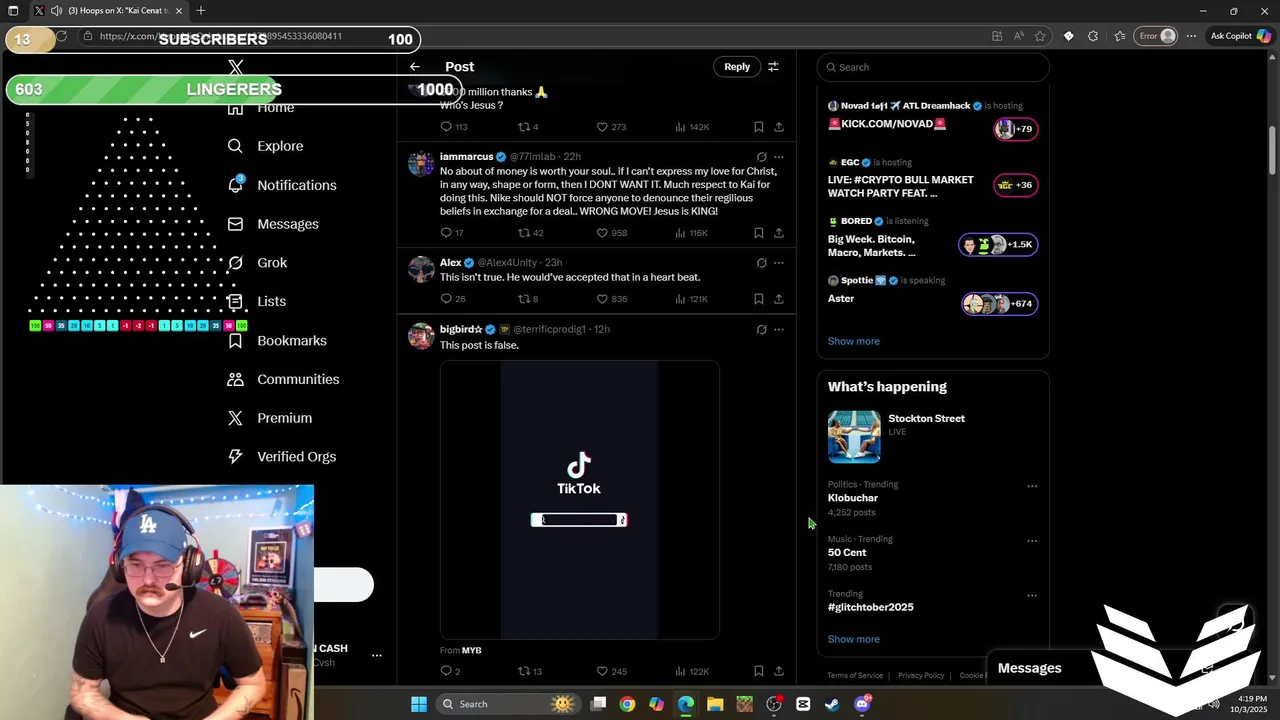
Task: Open Ask Copilot in Edge toolbar
Action: click(x=1239, y=36)
